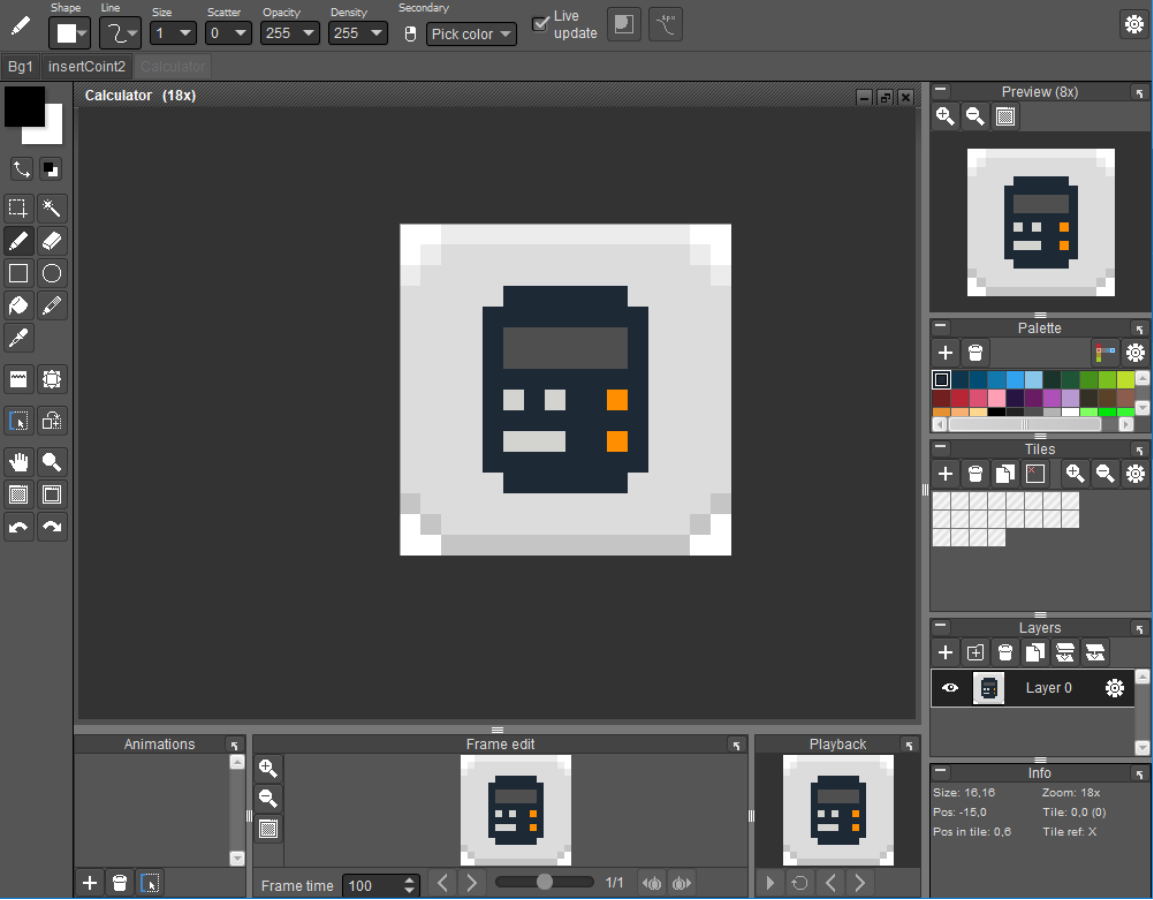Screen dimensions: 1153x900
Task: Open the Opacity dropdown
Action: [x=289, y=33]
